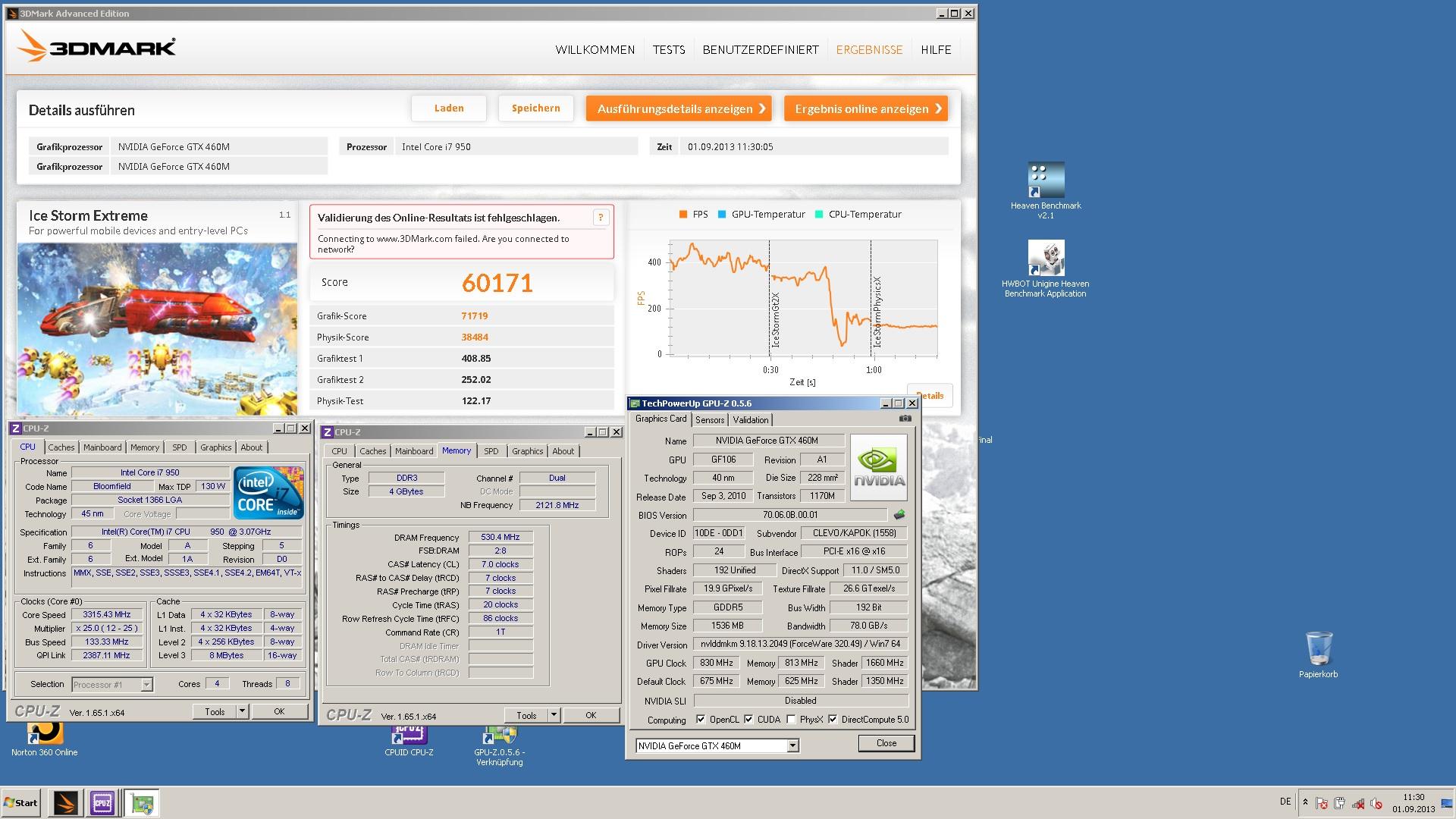Open the Norton 360 Online desktop shortcut

(x=45, y=739)
